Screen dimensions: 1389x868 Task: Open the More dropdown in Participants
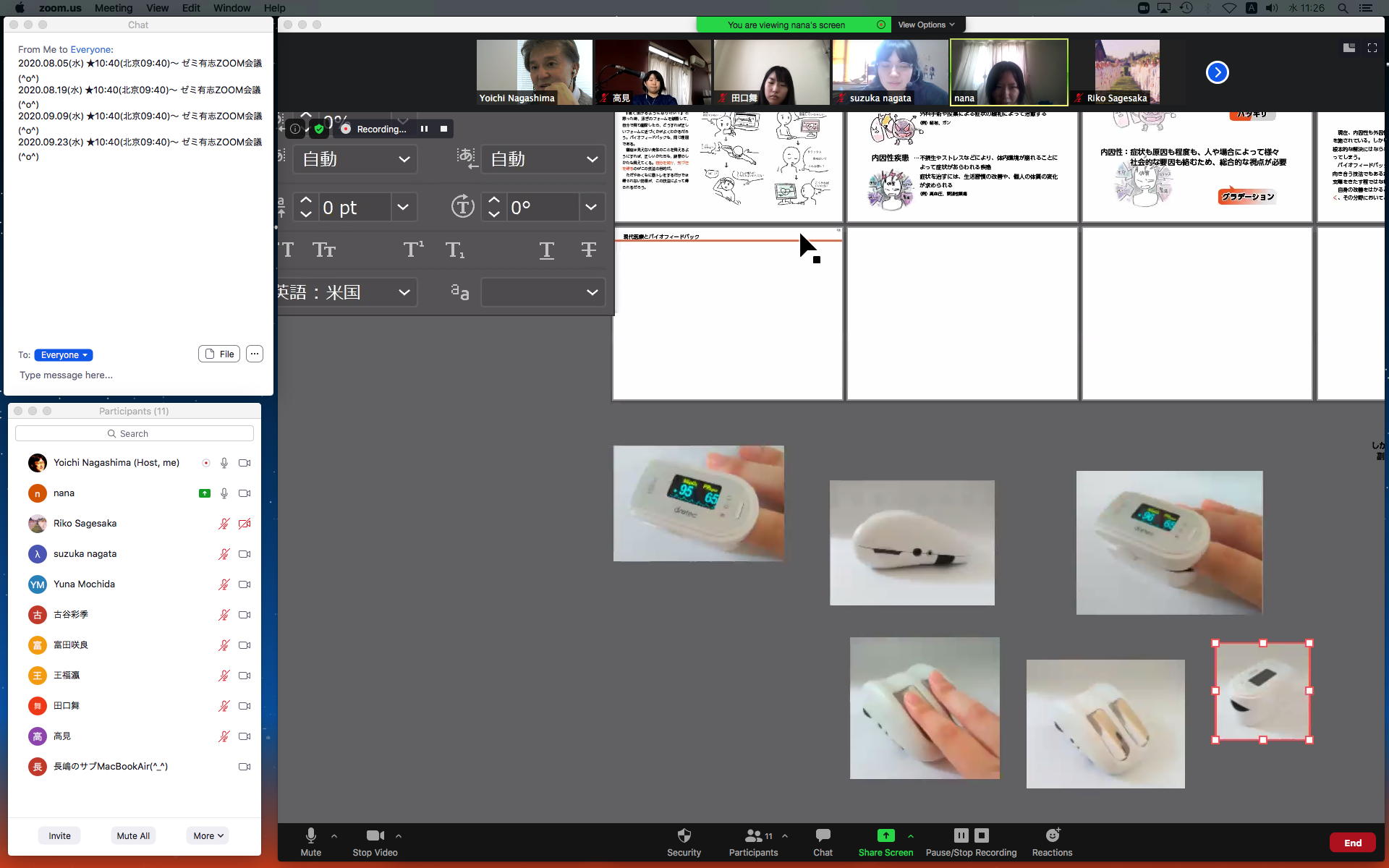point(208,835)
